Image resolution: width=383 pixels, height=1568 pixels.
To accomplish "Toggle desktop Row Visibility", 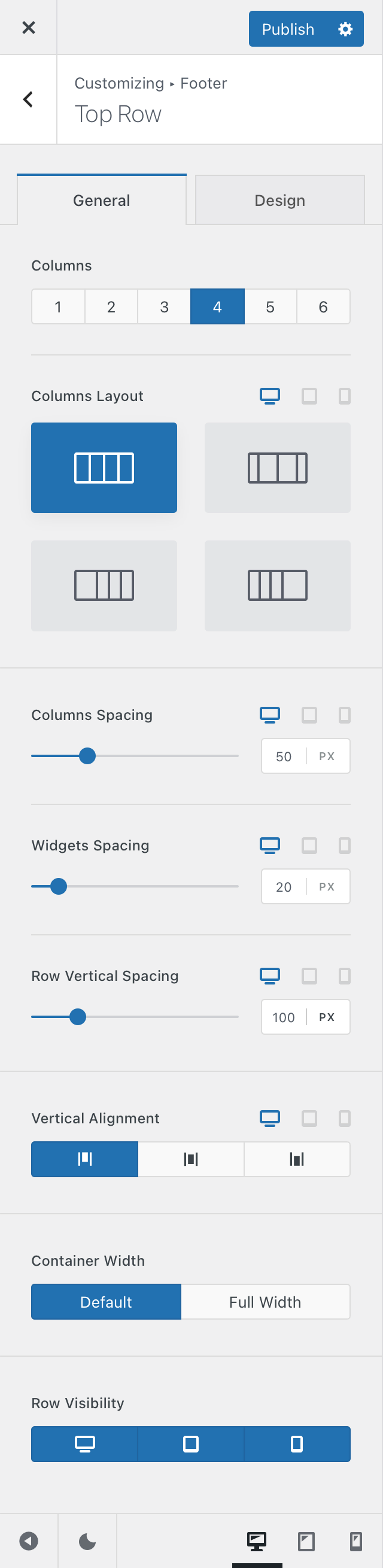I will pyautogui.click(x=84, y=1444).
